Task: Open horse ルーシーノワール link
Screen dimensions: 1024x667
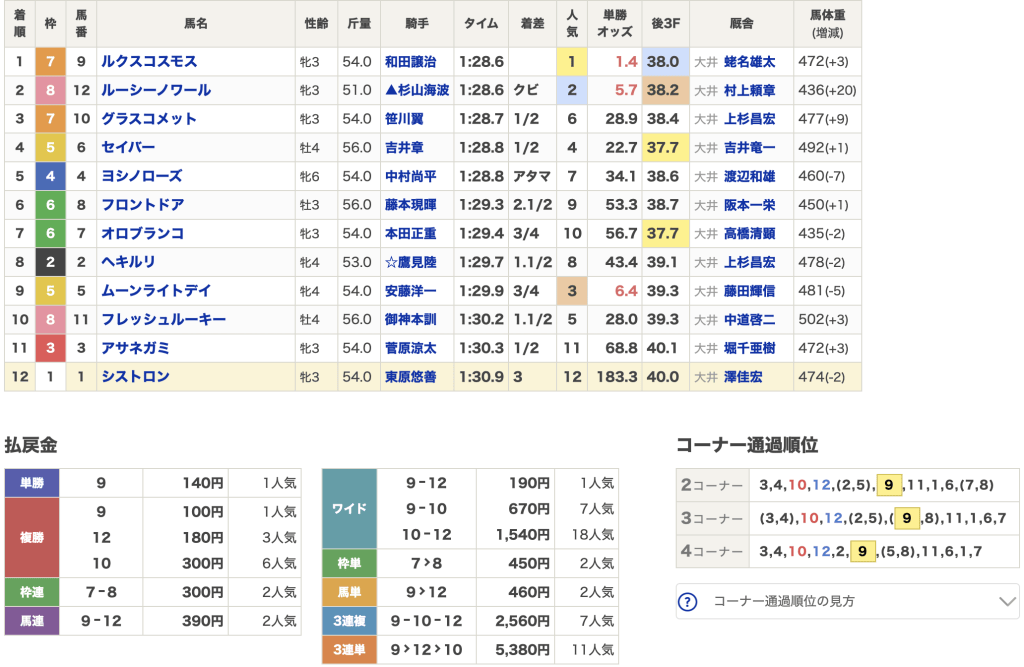Action: point(156,90)
